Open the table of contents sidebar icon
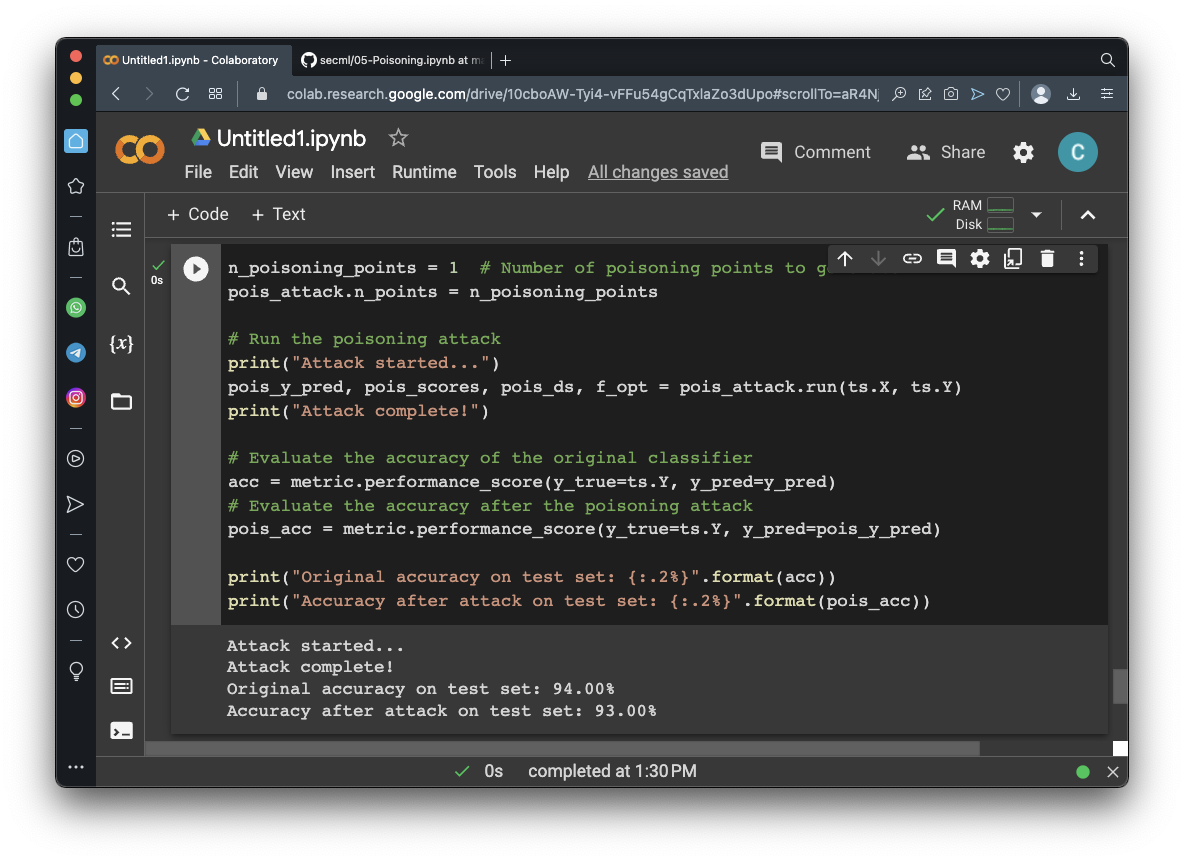 (x=121, y=230)
